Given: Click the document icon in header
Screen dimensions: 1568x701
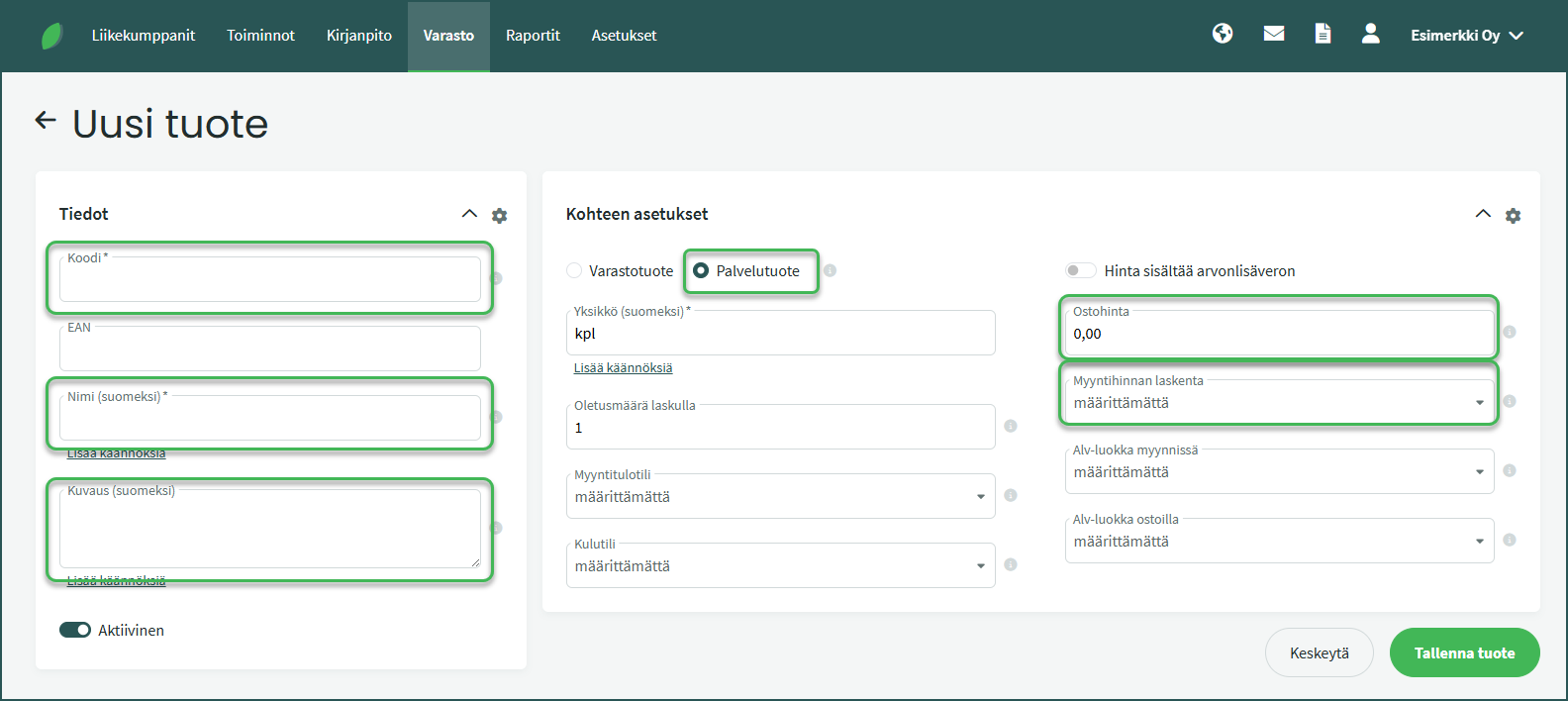Looking at the screenshot, I should 1323,34.
